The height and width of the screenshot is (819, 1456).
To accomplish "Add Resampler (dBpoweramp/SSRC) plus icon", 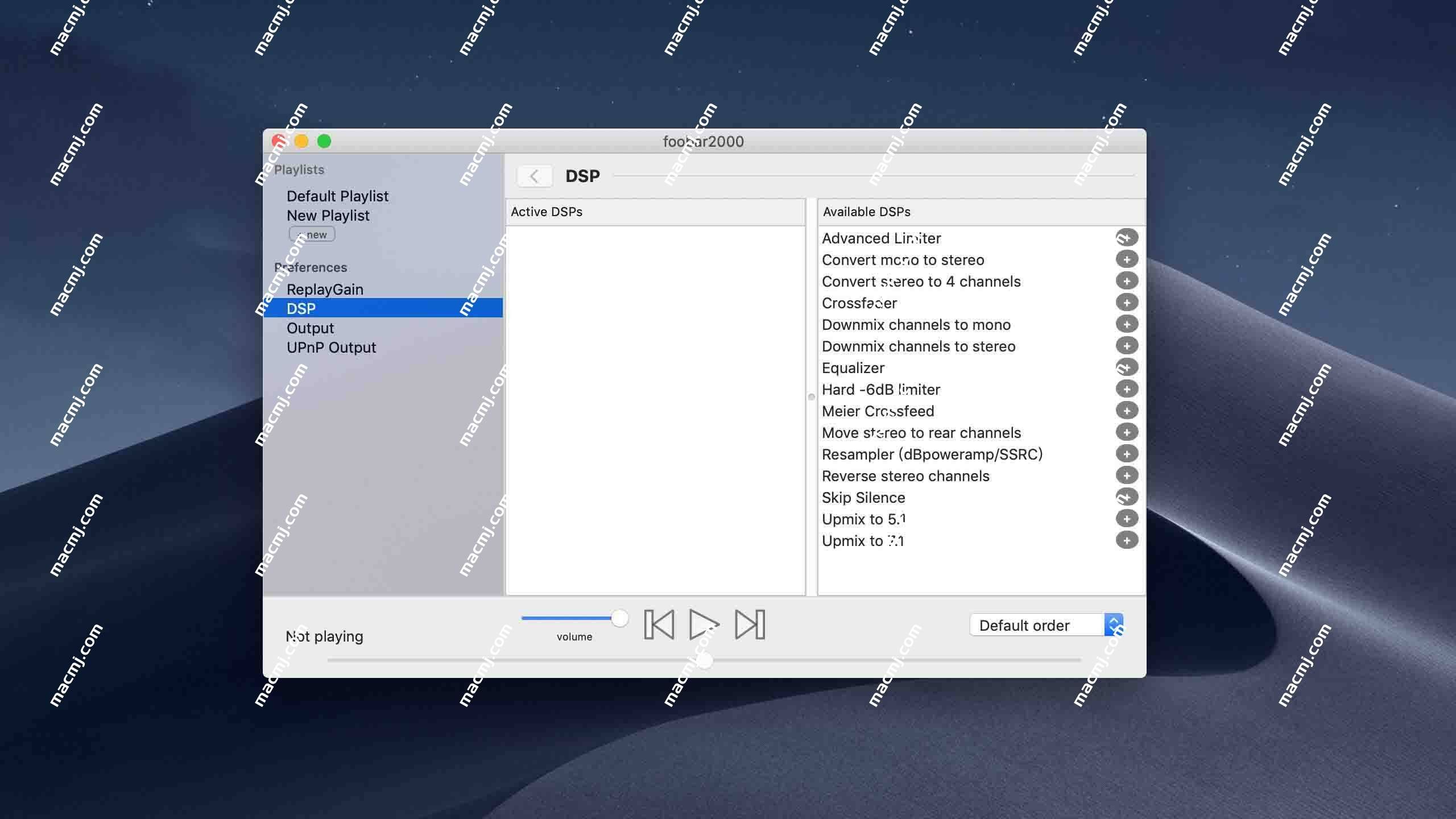I will click(x=1127, y=454).
